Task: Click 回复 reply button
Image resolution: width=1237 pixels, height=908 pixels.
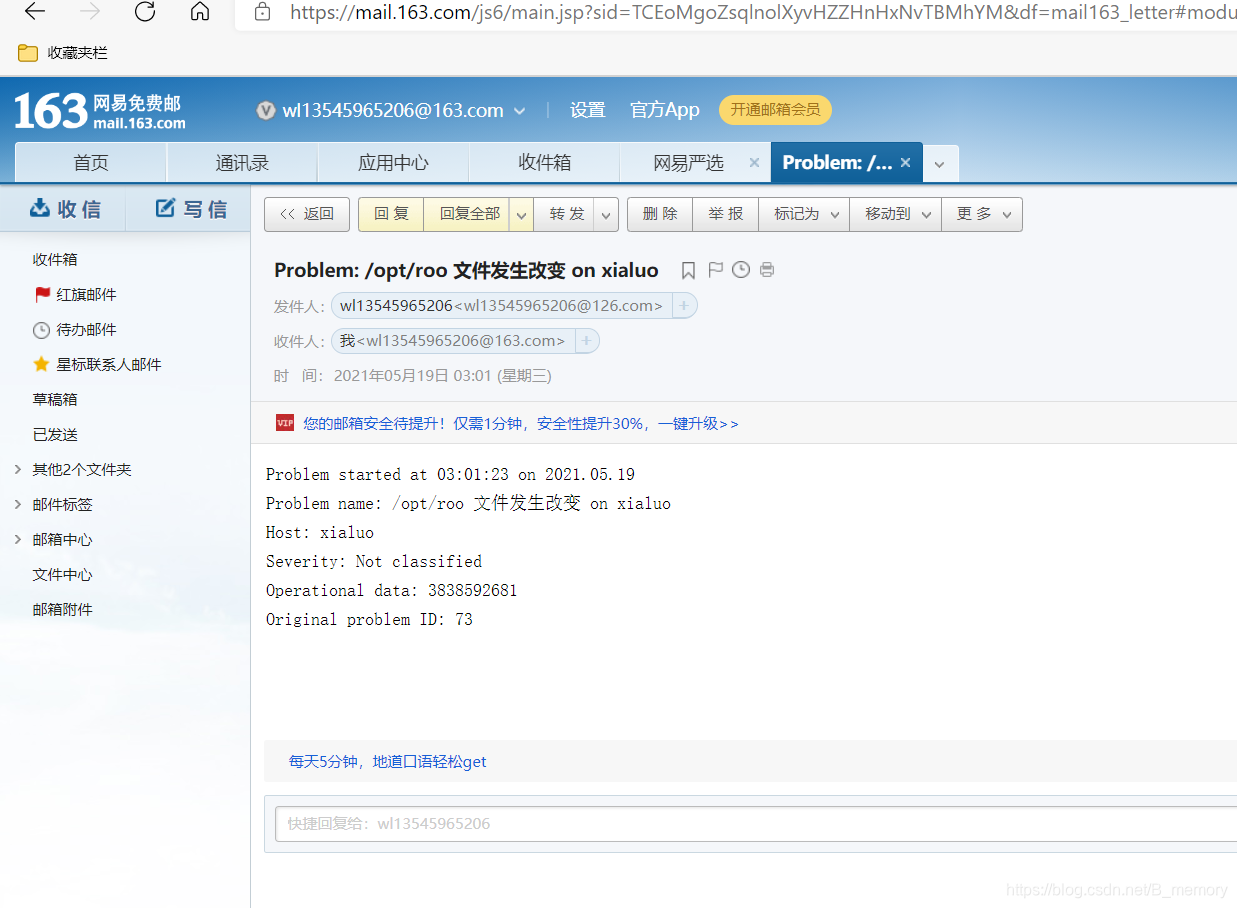Action: [x=391, y=214]
